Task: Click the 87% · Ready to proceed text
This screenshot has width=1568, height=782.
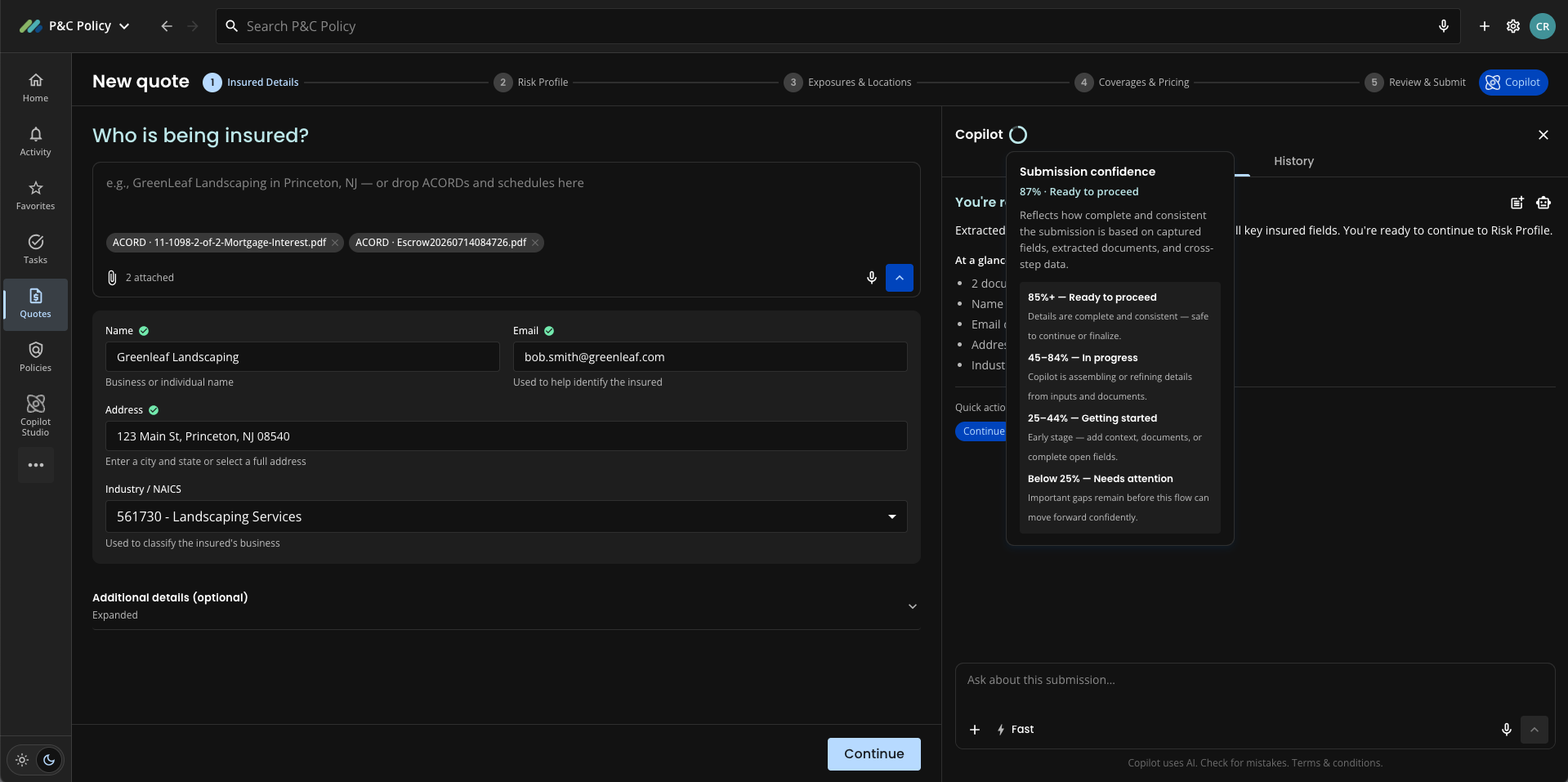Action: tap(1079, 192)
